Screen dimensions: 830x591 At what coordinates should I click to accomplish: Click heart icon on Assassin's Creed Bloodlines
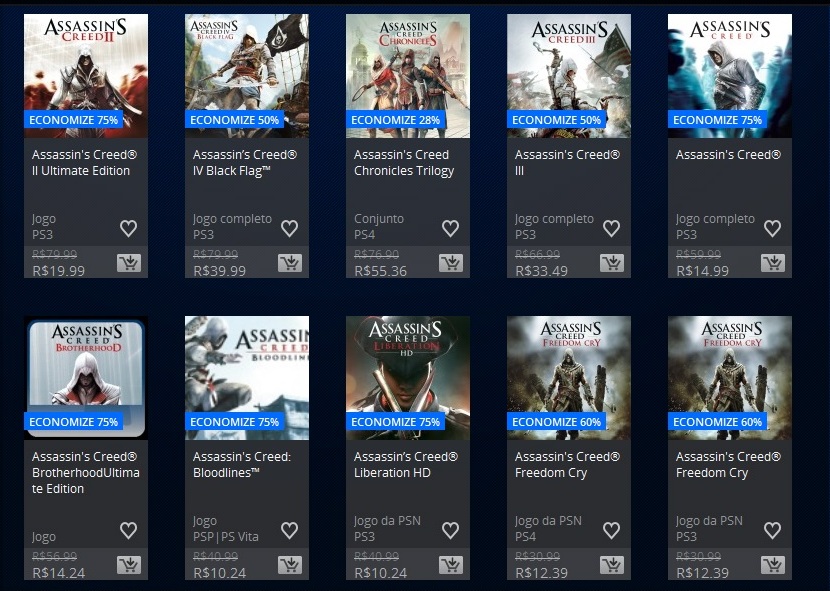point(290,530)
